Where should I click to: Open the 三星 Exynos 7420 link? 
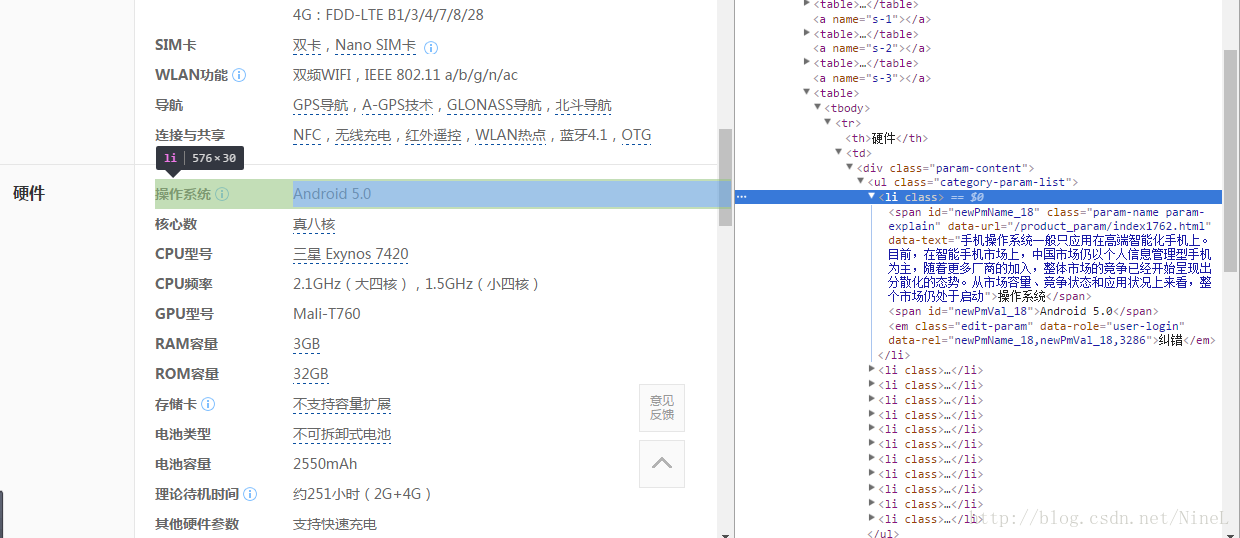tap(351, 254)
